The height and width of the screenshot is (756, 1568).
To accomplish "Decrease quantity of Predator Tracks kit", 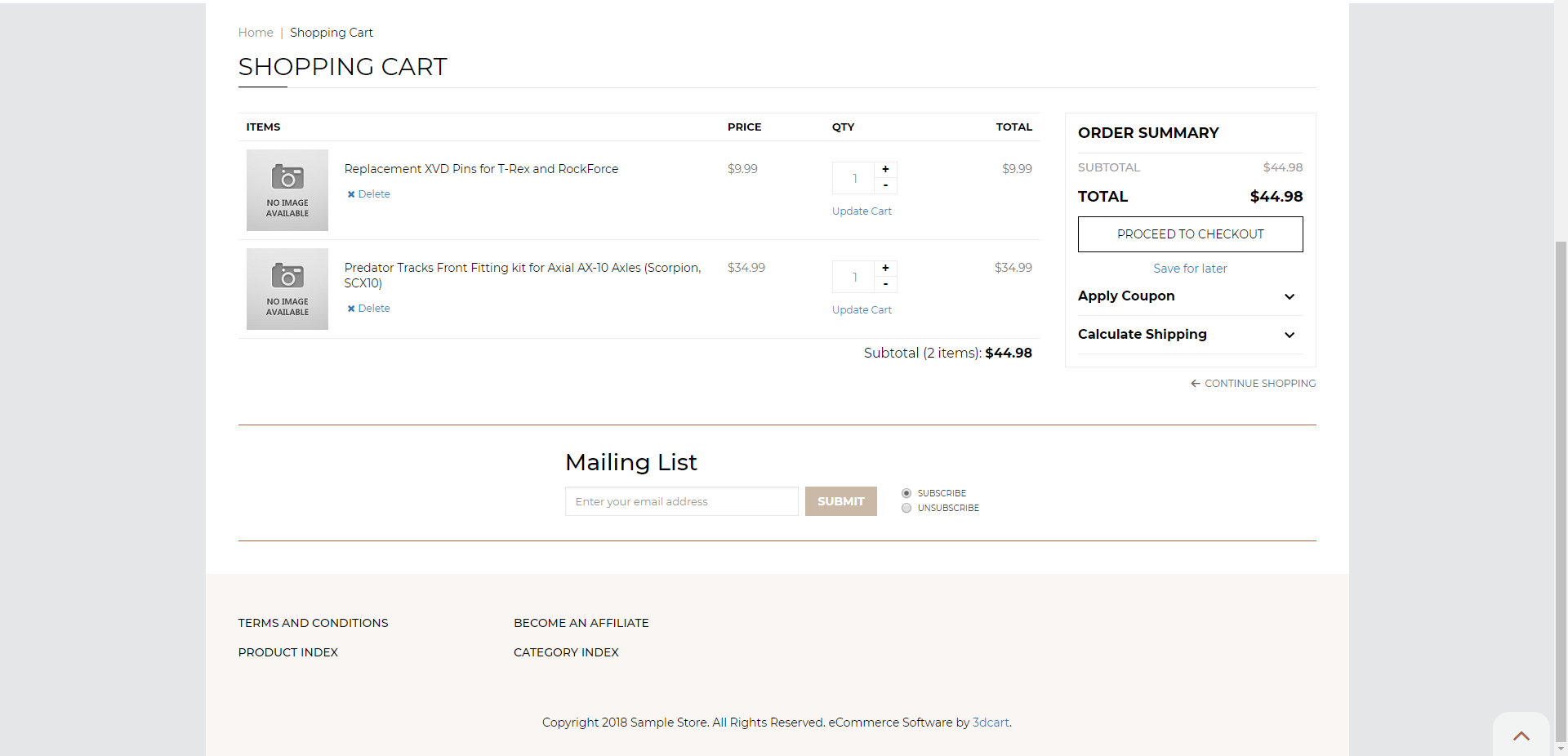I will [x=885, y=285].
